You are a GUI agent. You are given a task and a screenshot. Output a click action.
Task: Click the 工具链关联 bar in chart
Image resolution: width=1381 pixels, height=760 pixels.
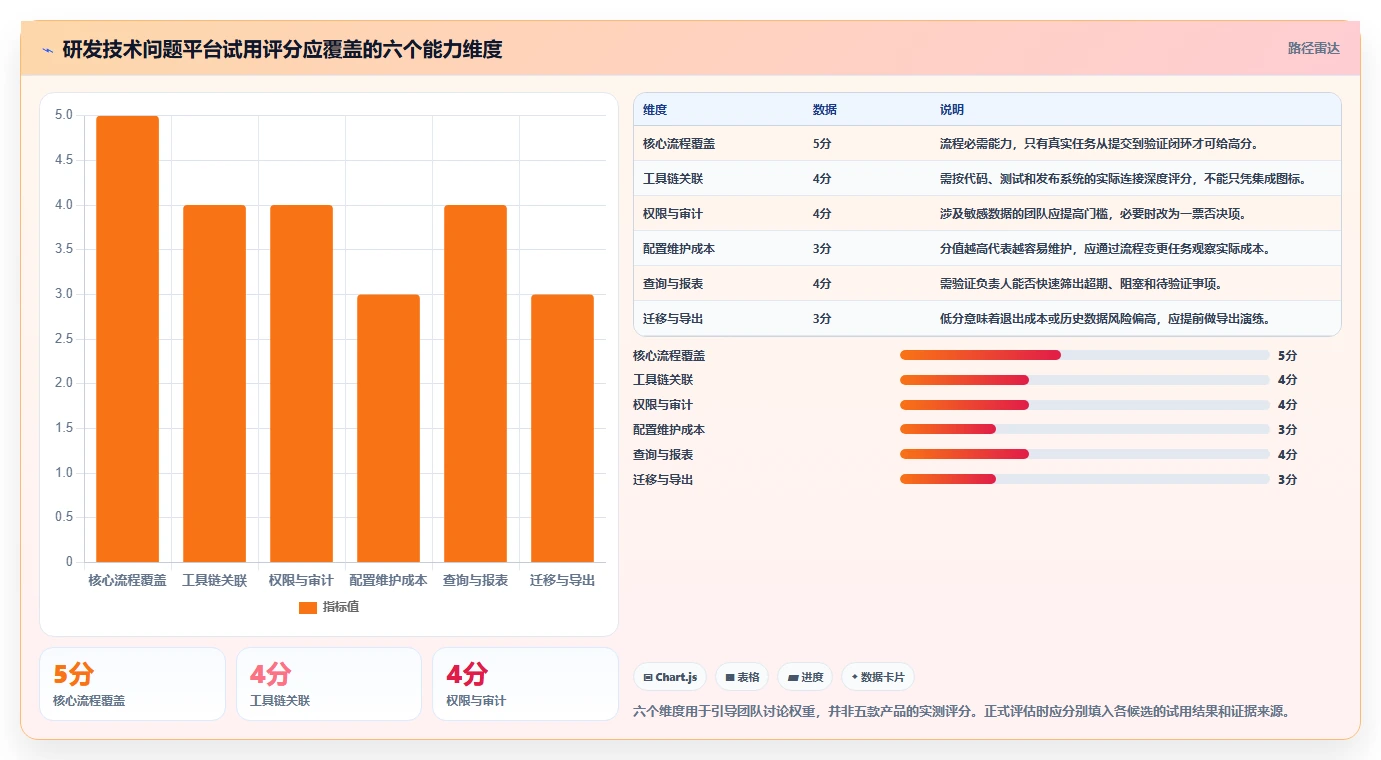coord(214,383)
